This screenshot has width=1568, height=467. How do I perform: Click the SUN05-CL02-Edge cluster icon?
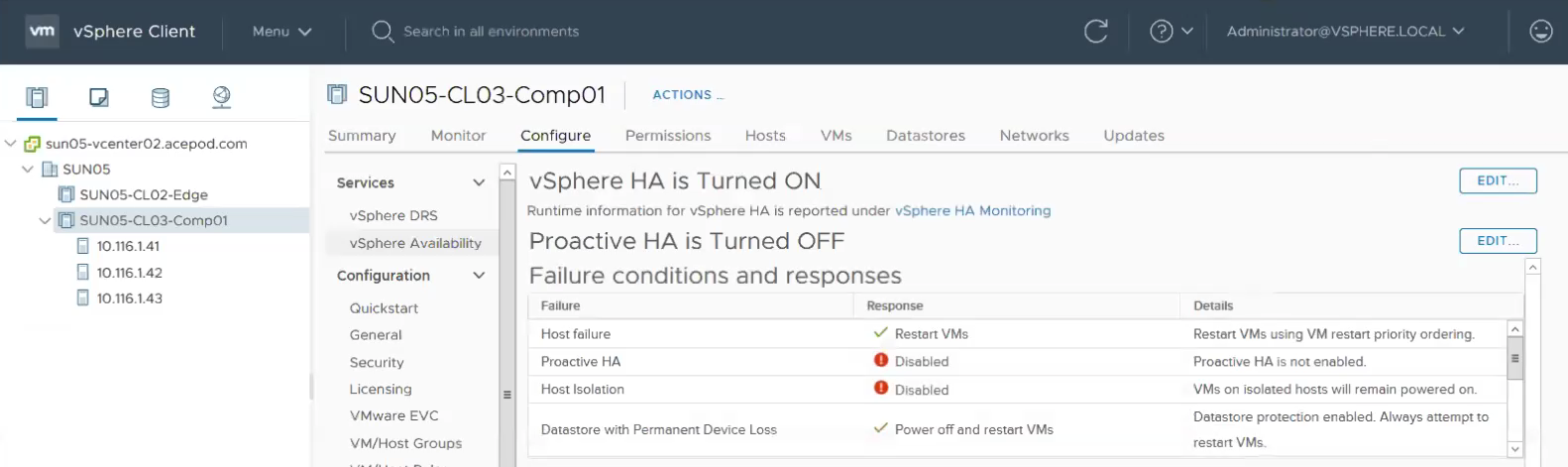(66, 195)
